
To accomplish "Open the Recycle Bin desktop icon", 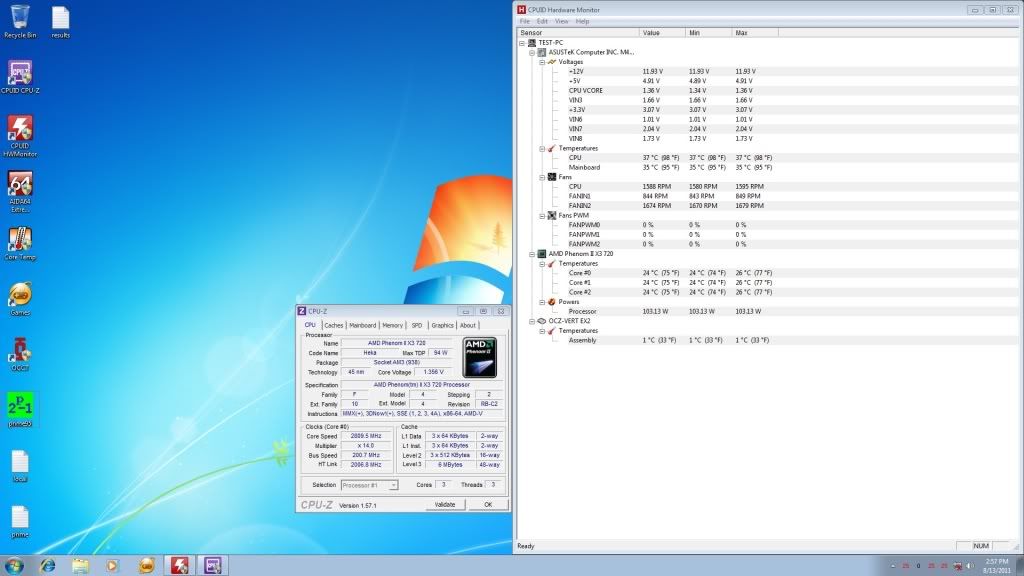I will tap(20, 21).
